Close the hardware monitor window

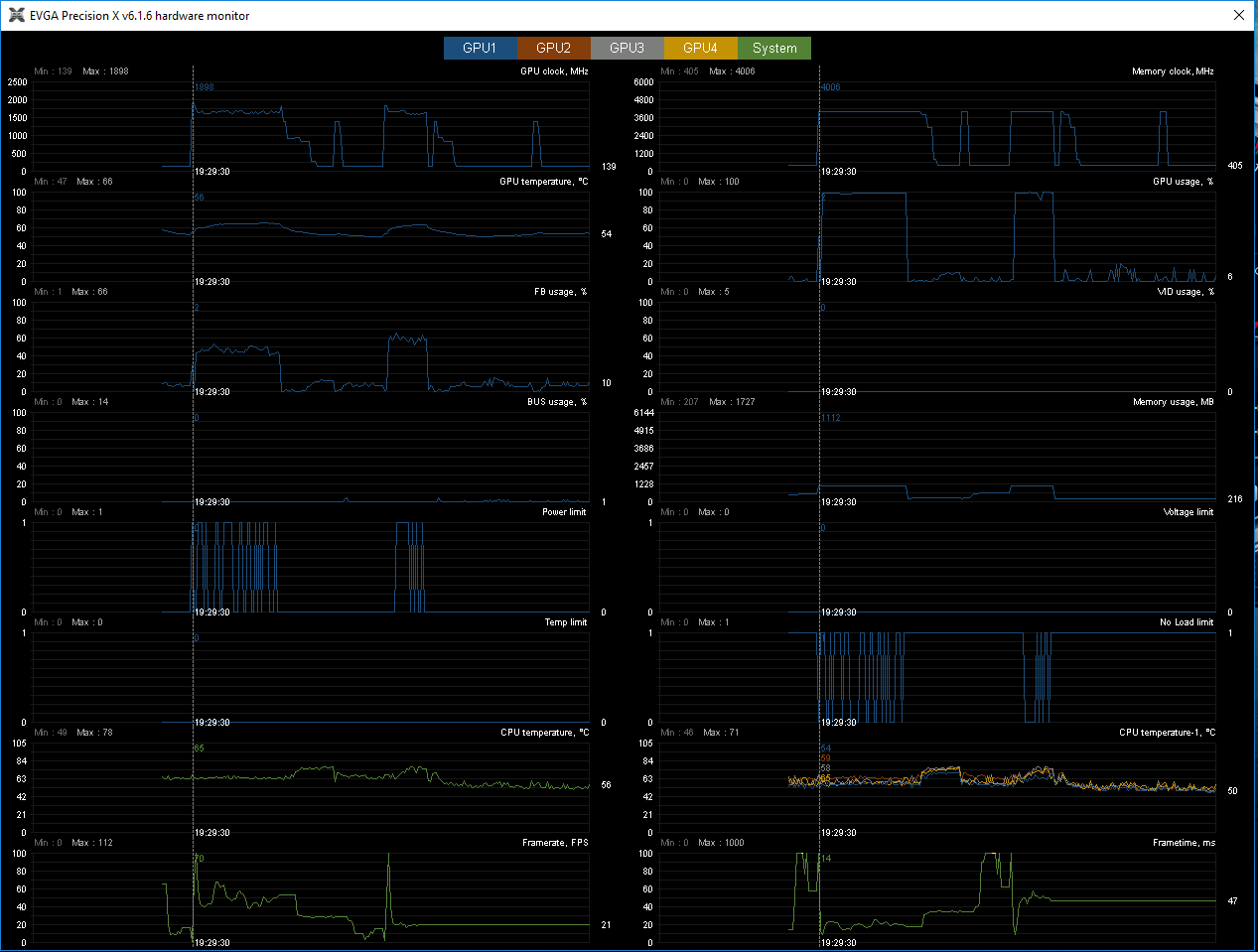tap(1238, 15)
